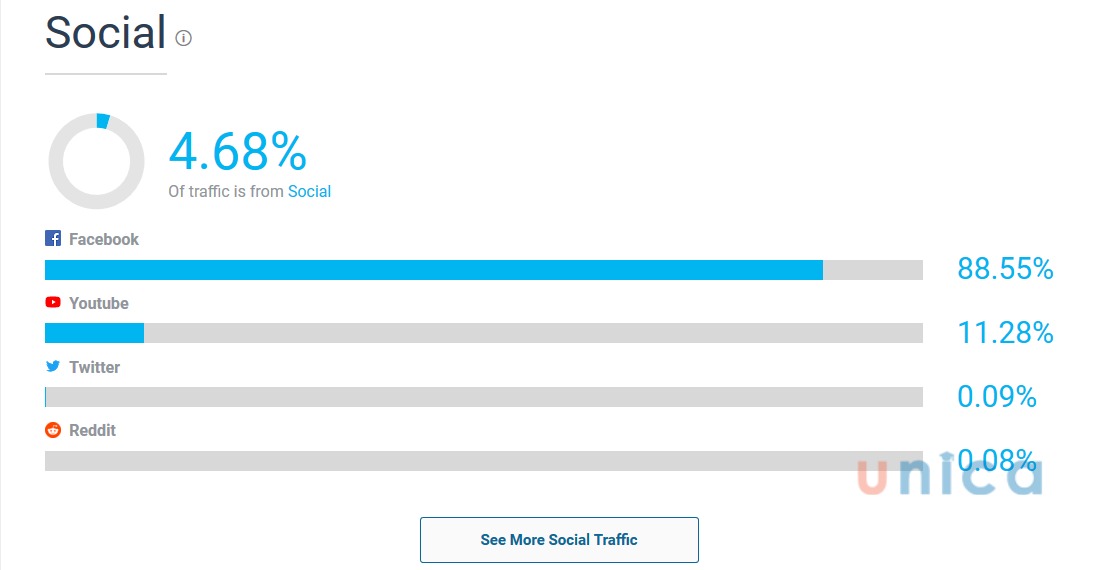Click the Reddit label text
This screenshot has width=1118, height=570.
coord(93,430)
